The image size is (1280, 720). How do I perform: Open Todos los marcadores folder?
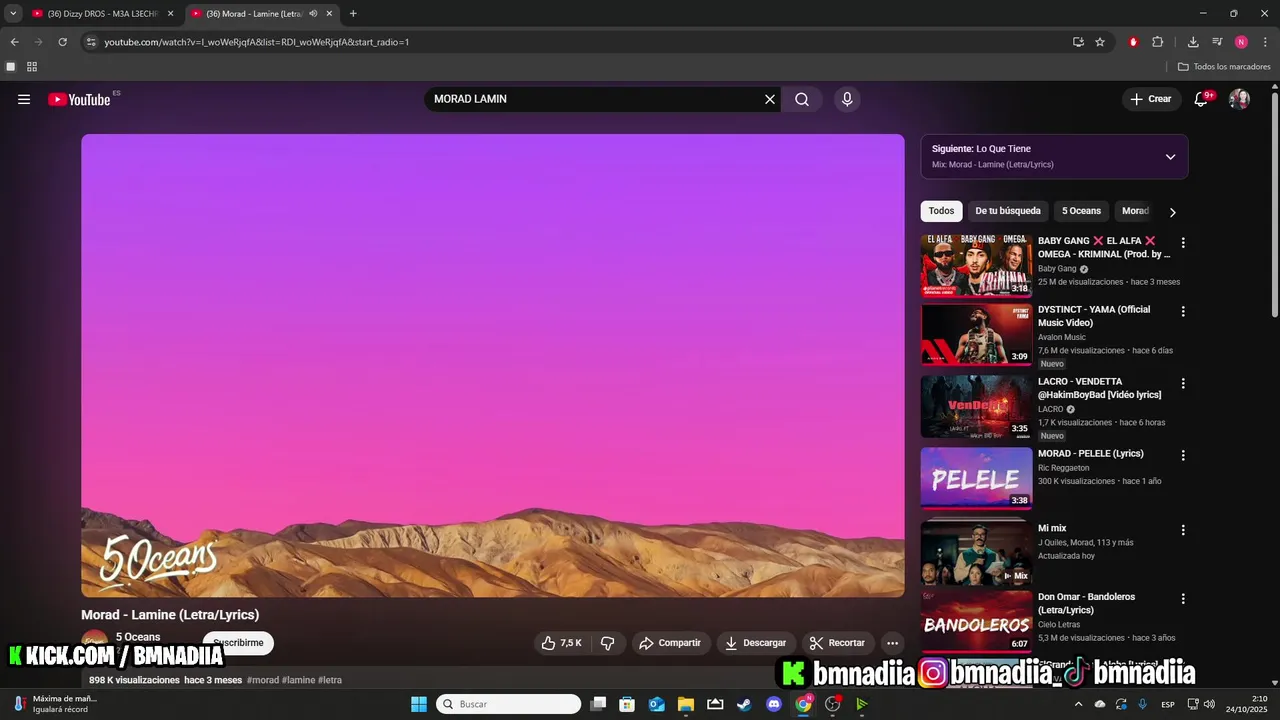[1224, 67]
